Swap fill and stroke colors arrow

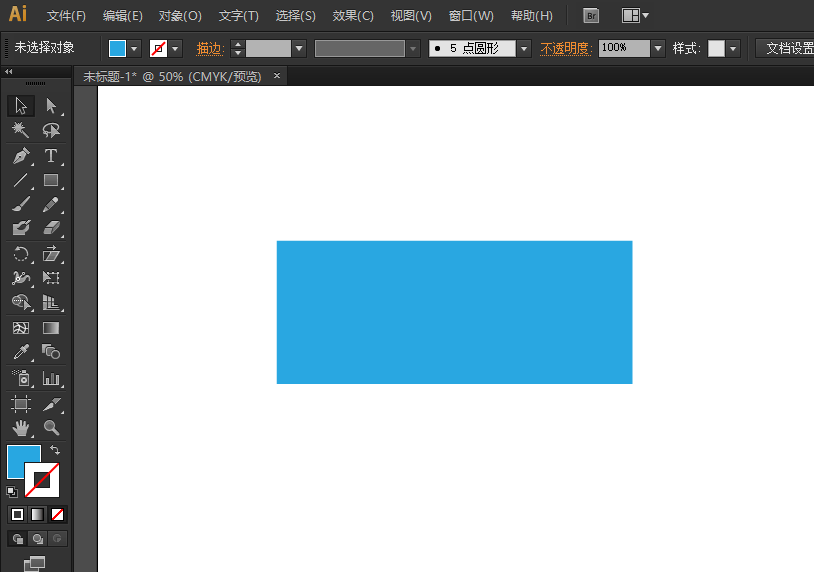[x=55, y=450]
